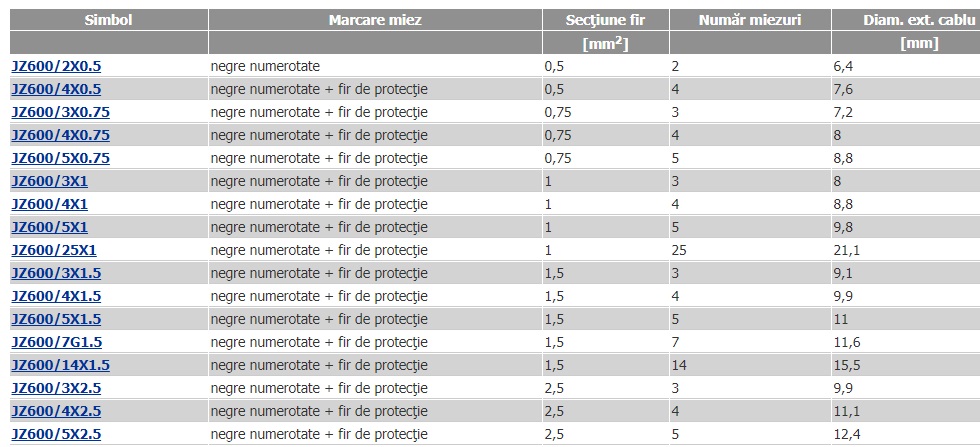Screen dimensions: 980x447
Task: Open the JZ600/3X1 product link
Action: coord(49,181)
